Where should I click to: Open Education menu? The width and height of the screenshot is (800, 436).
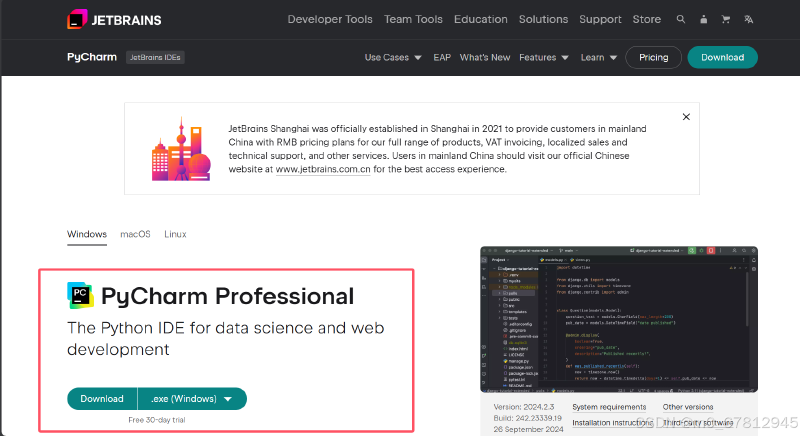pos(481,19)
